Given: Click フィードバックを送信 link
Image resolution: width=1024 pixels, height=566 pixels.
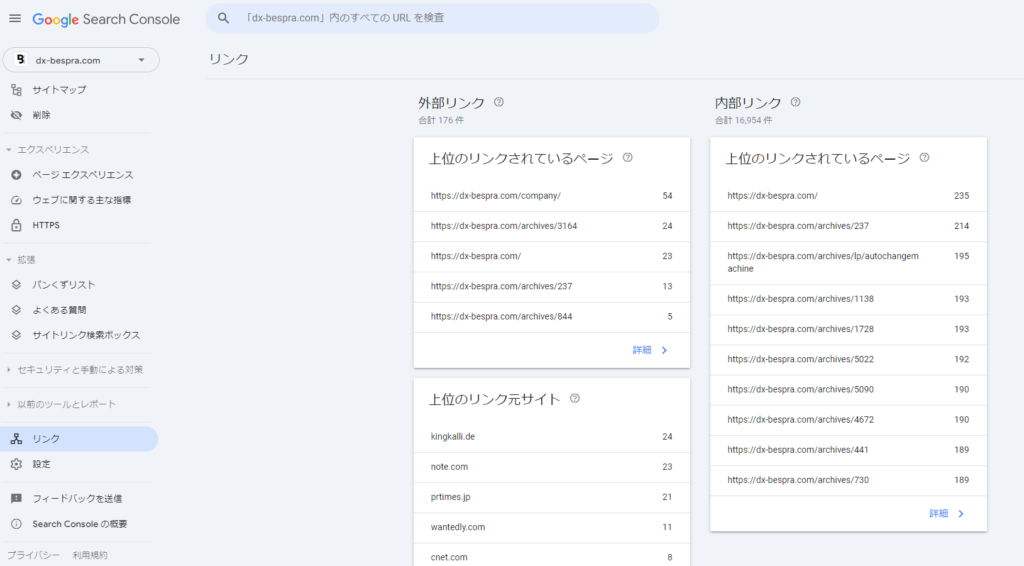Looking at the screenshot, I should coord(77,499).
